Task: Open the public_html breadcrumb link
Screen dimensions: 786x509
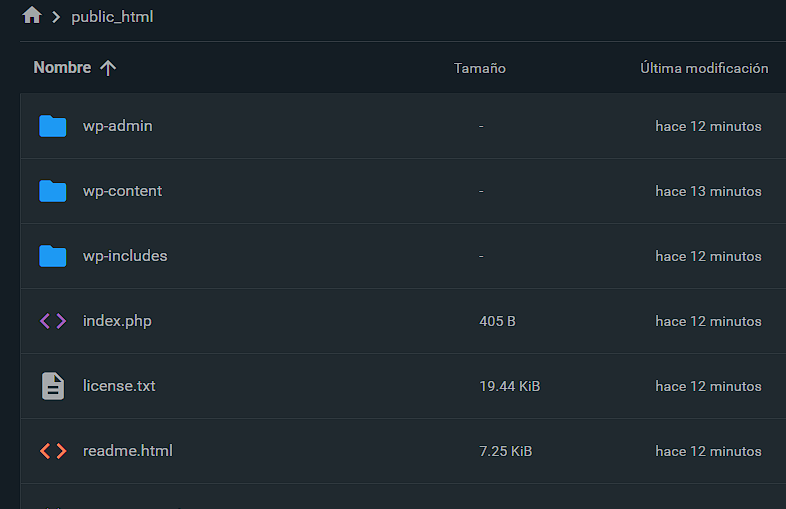Action: pyautogui.click(x=112, y=17)
